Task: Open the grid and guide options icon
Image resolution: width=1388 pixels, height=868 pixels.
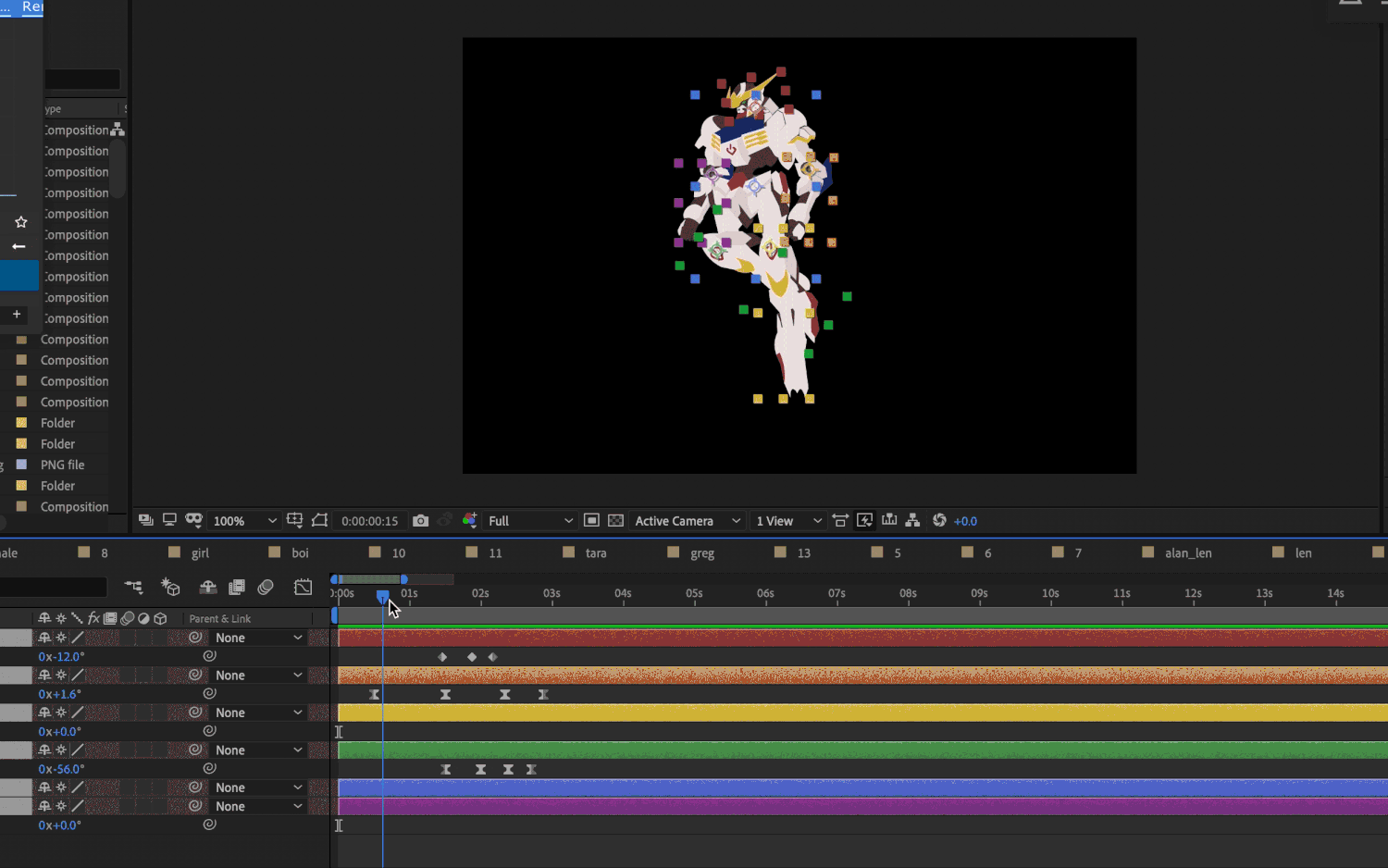Action: pos(294,520)
